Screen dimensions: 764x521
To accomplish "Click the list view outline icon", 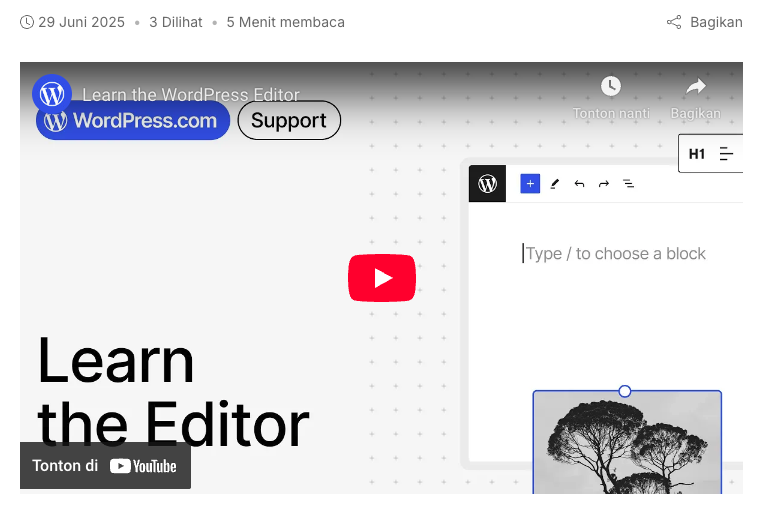I will tap(628, 184).
